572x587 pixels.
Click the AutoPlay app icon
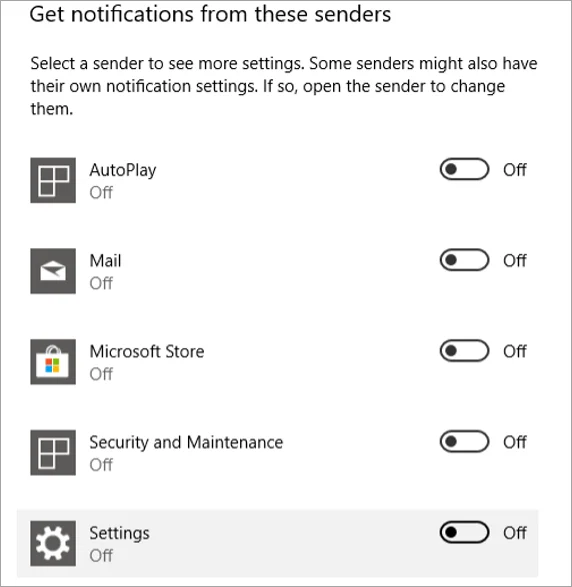[x=53, y=180]
